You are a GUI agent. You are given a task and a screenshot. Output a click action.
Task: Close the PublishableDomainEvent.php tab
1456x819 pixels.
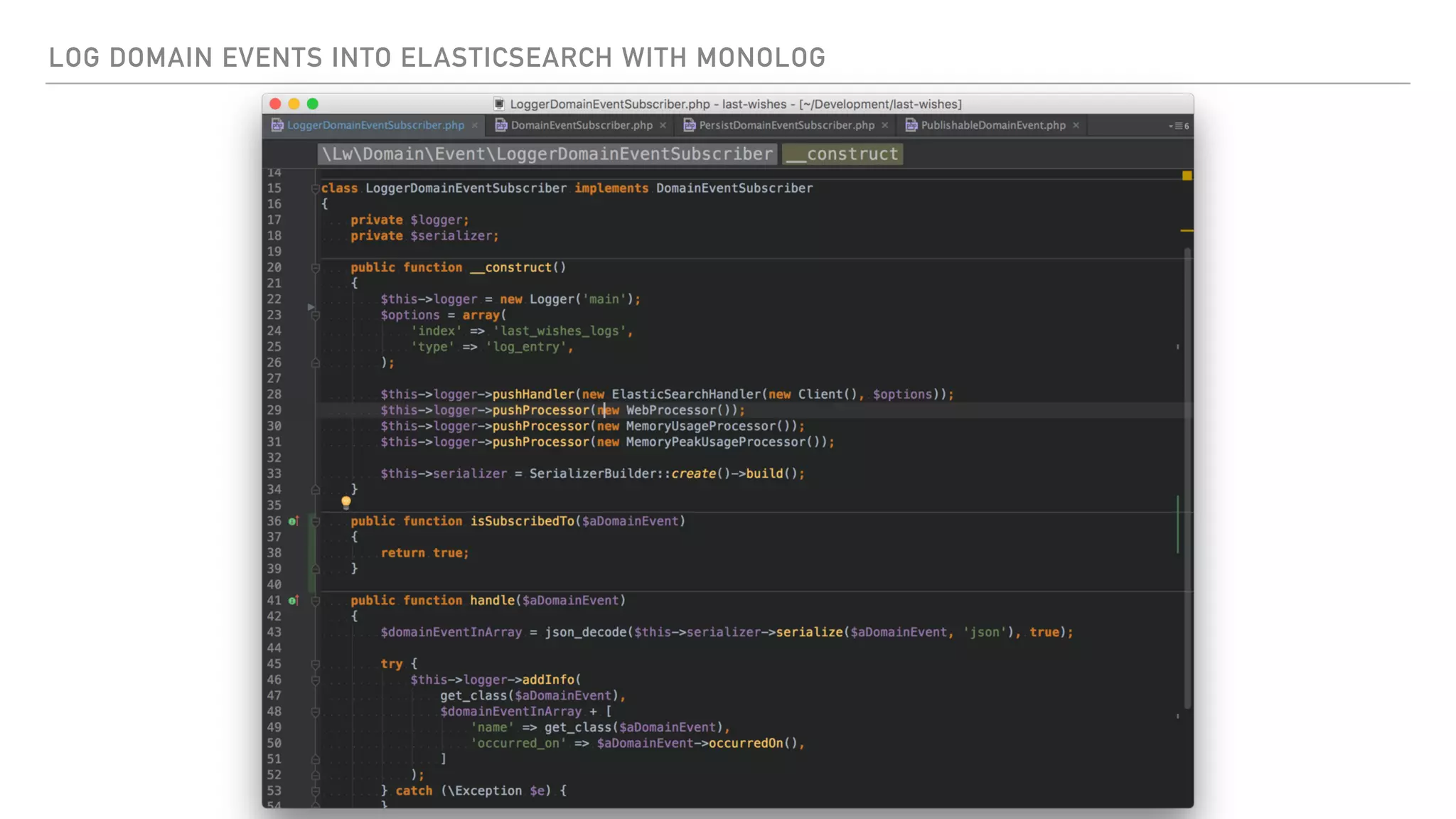(1076, 125)
